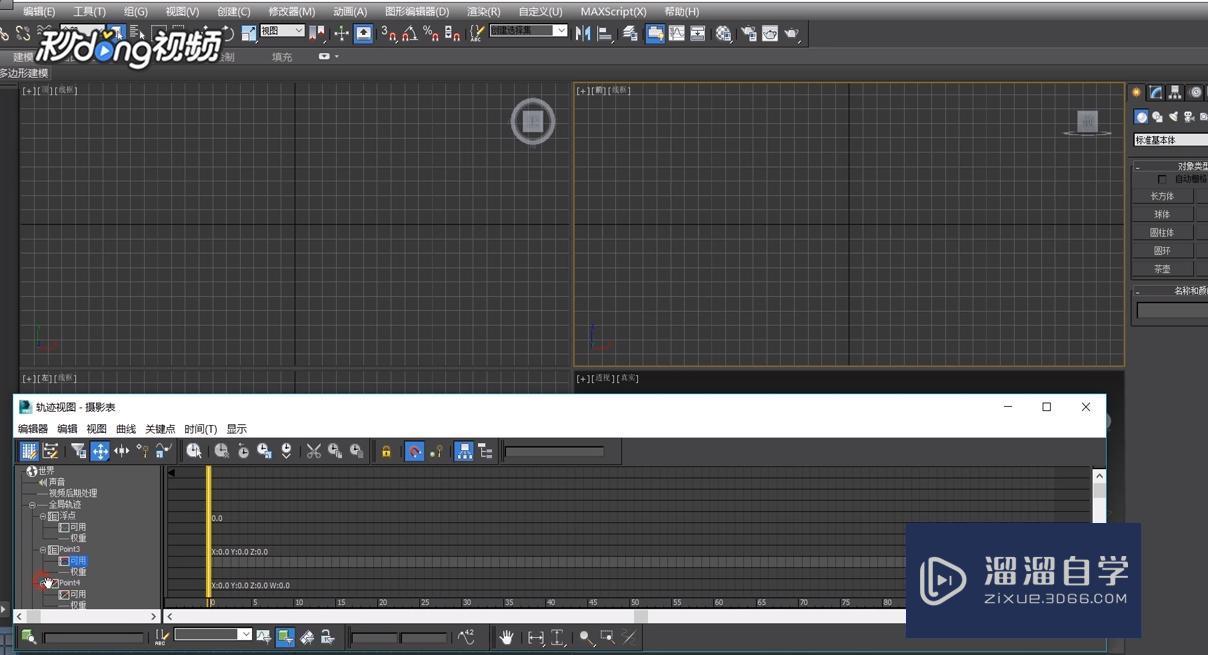This screenshot has height=655, width=1208.
Task: Click the Copy Time icon
Action: pyautogui.click(x=335, y=452)
